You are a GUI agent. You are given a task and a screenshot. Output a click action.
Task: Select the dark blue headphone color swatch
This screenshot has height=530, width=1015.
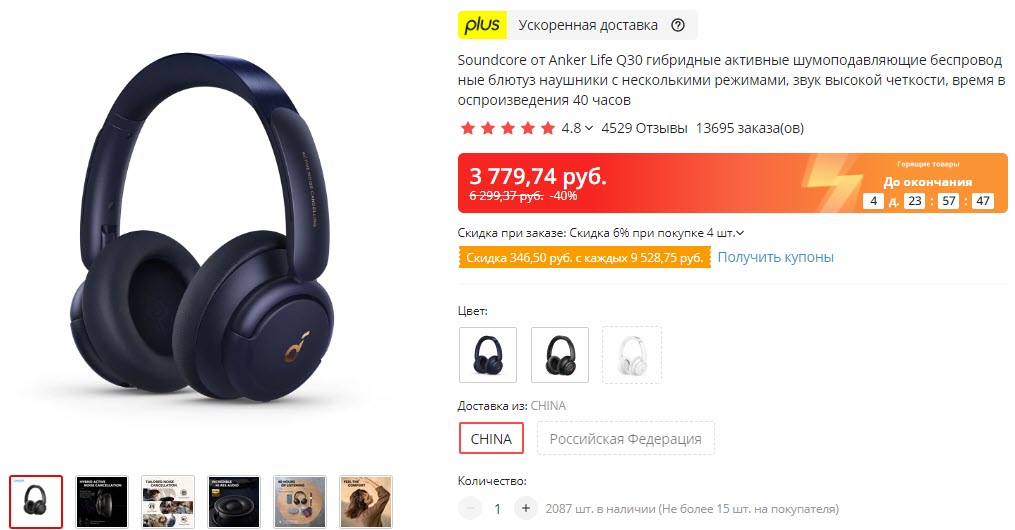point(488,355)
